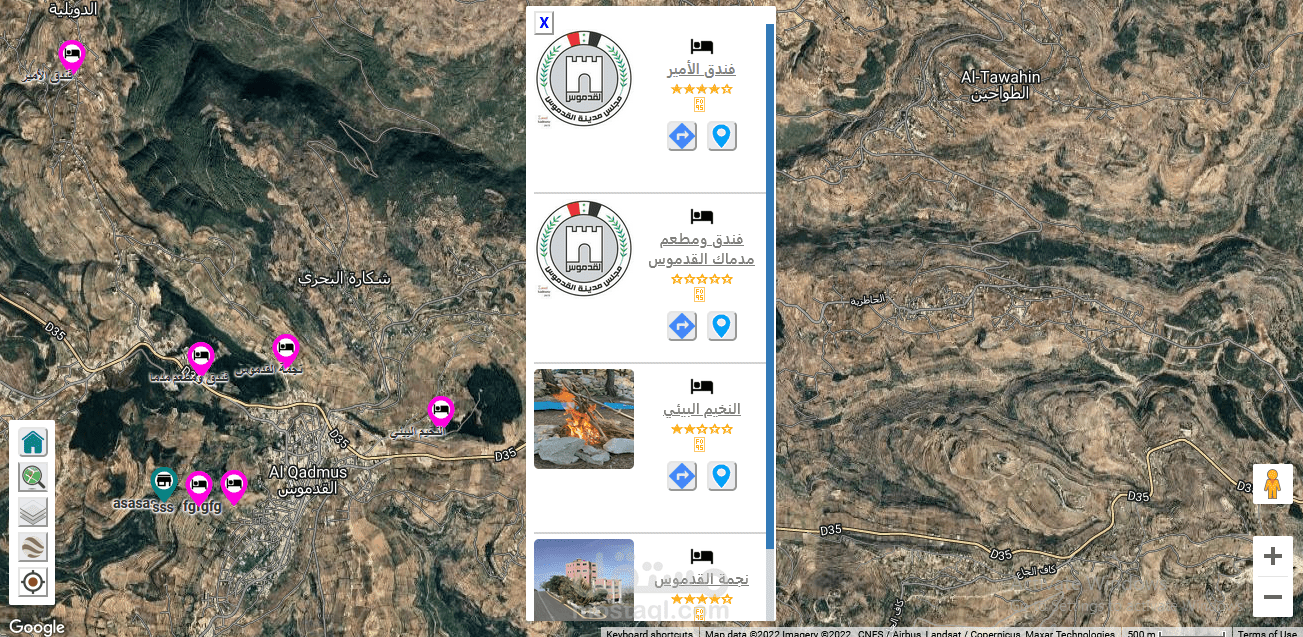This screenshot has height=637, width=1303.
Task: Click the teal shop marker labeled sss
Action: pyautogui.click(x=164, y=485)
